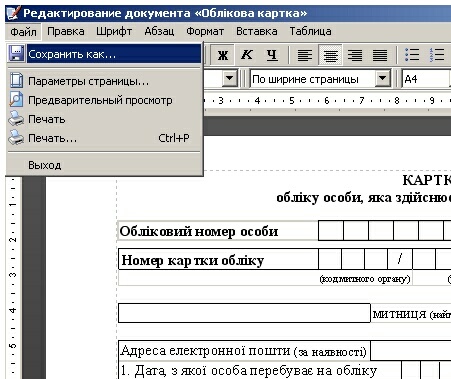Center align the text
Image resolution: width=451 pixels, height=379 pixels.
[x=330, y=55]
